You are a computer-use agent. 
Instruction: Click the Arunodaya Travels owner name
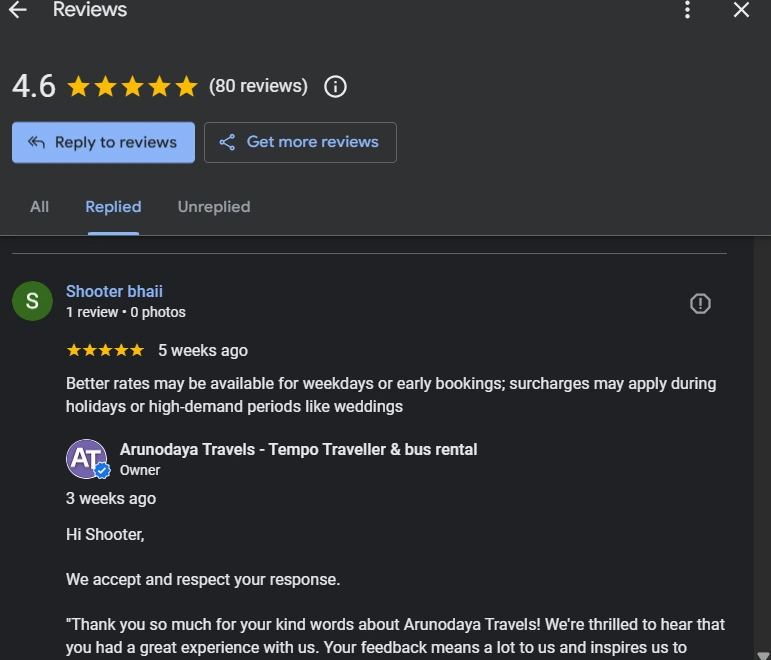(298, 449)
